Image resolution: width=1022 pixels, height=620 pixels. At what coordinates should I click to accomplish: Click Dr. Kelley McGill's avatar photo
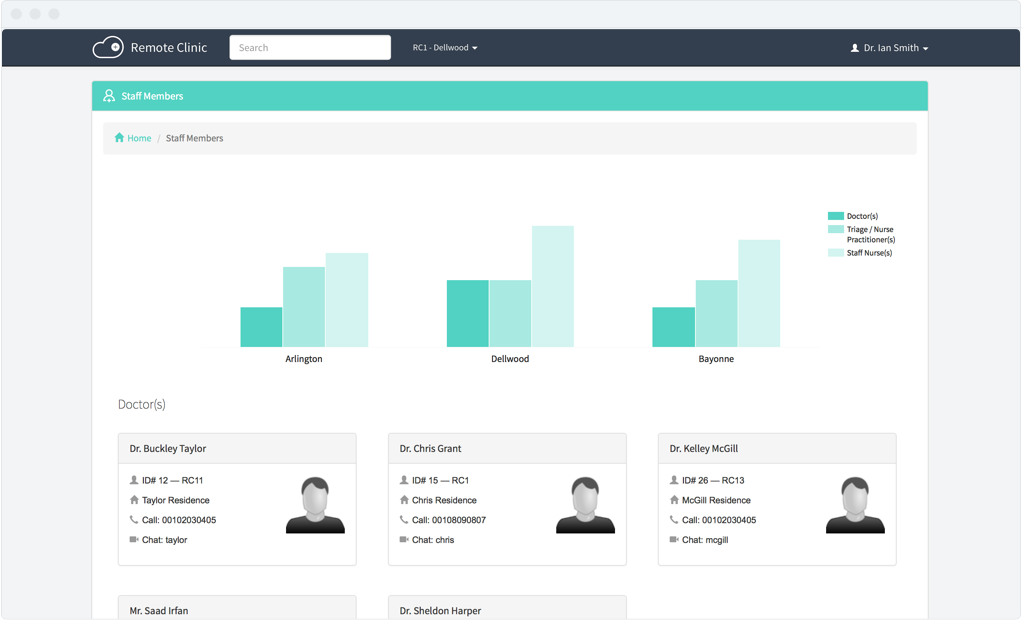coord(855,505)
